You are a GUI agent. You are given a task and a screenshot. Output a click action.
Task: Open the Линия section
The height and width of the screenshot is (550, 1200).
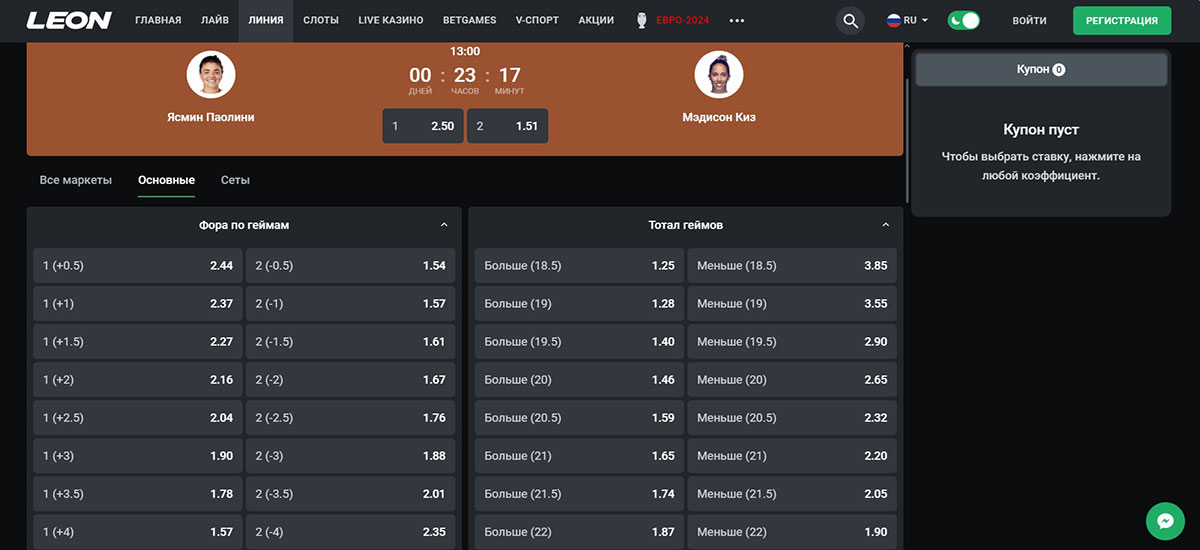266,20
